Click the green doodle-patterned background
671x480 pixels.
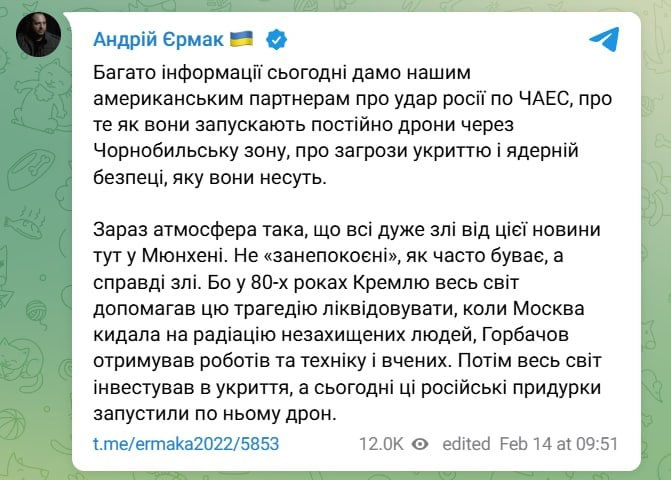tap(34, 257)
